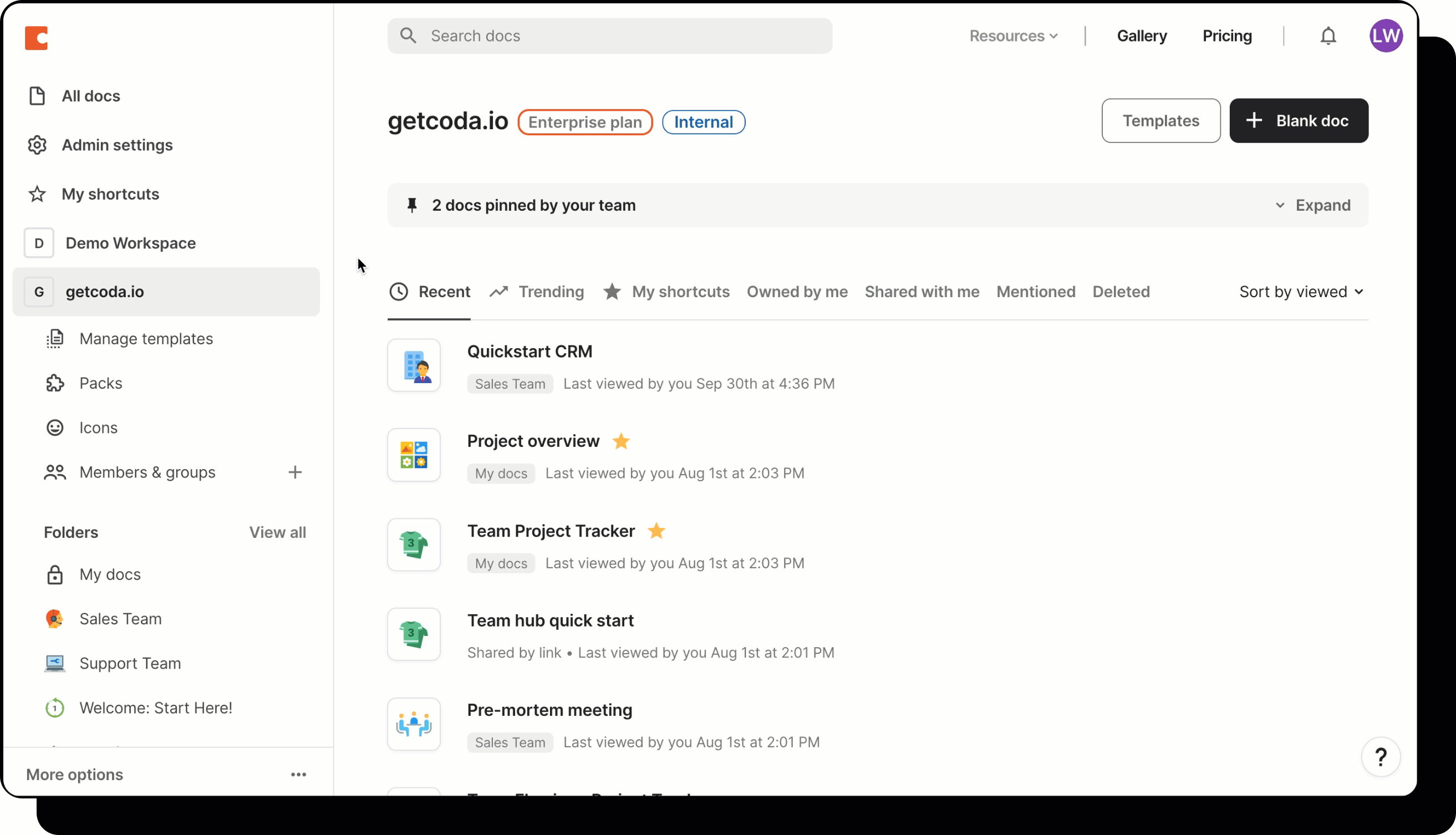Open the Coda home logo

coord(37,38)
